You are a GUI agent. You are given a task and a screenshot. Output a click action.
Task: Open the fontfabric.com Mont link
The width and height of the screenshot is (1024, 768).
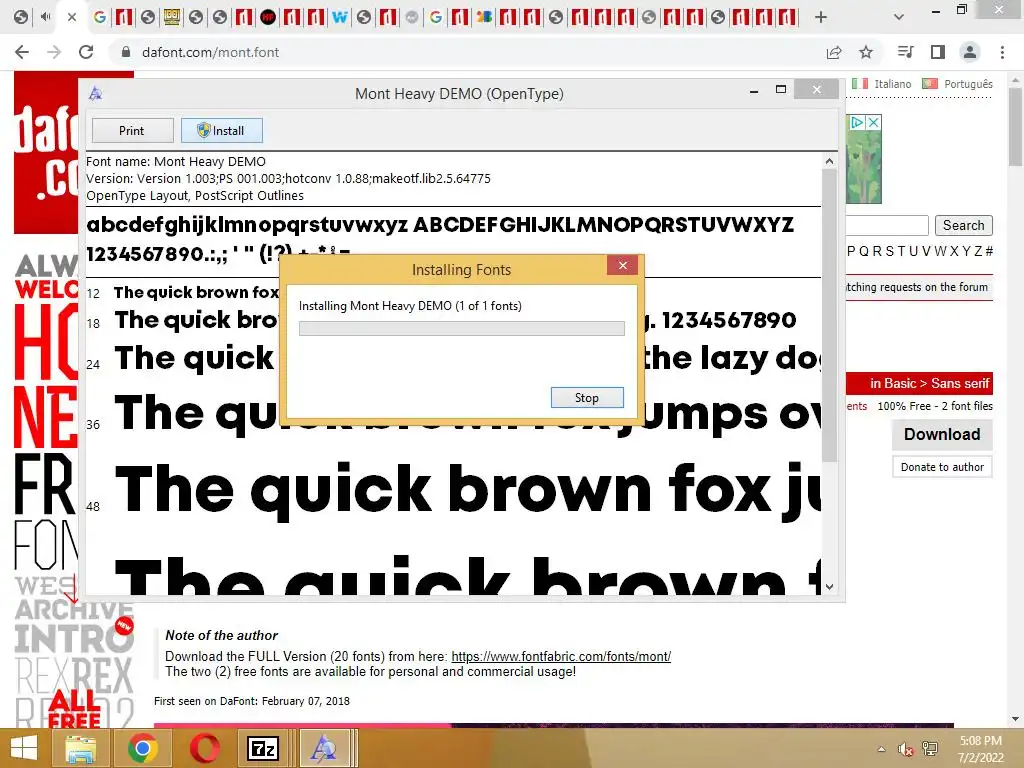[x=561, y=656]
